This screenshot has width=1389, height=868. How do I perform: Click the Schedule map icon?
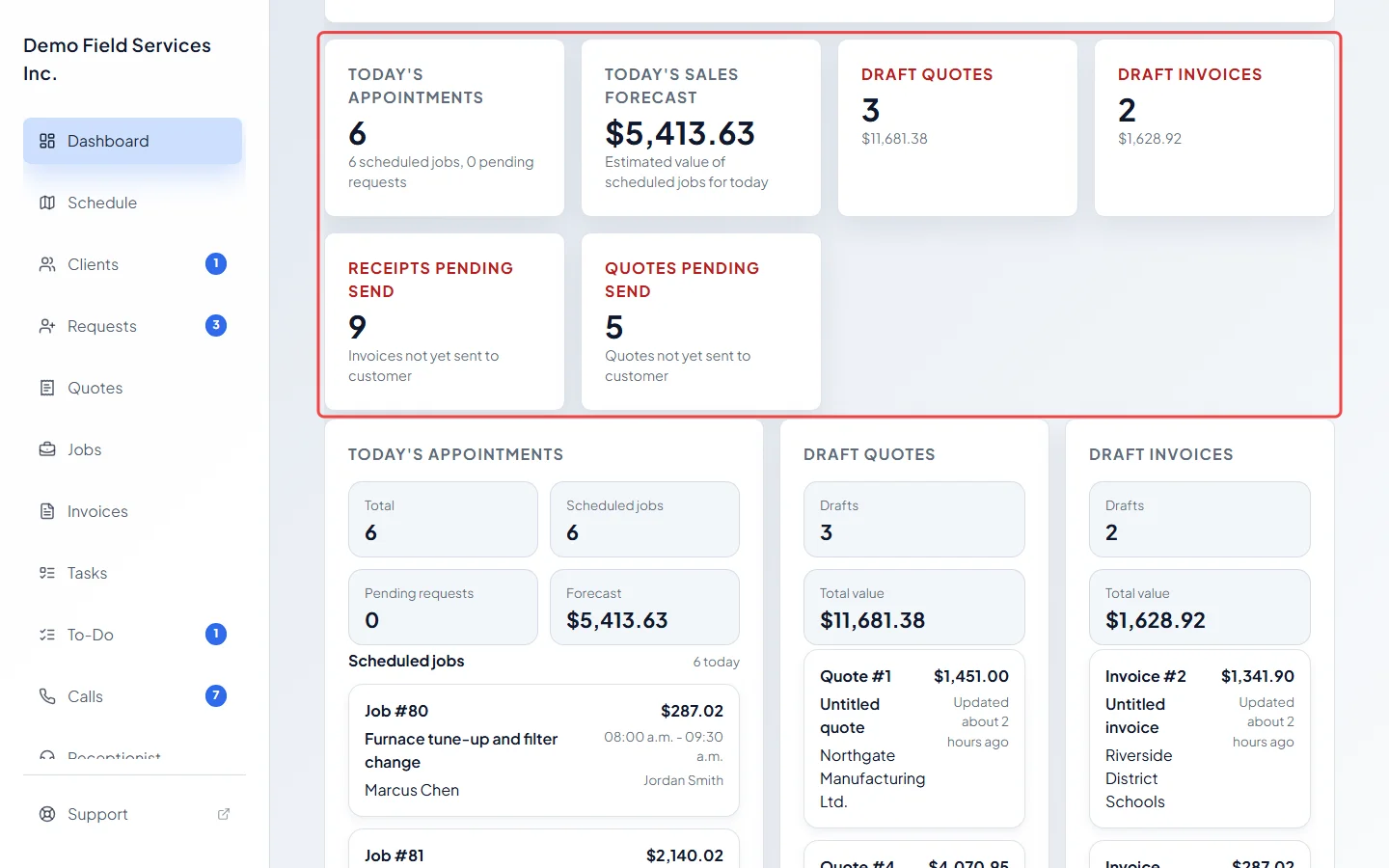tap(47, 203)
